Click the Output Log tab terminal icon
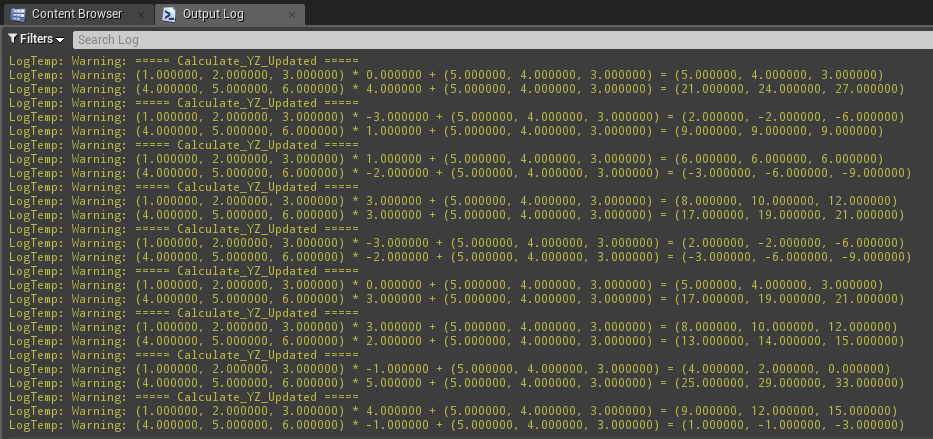The width and height of the screenshot is (933, 439). (169, 14)
